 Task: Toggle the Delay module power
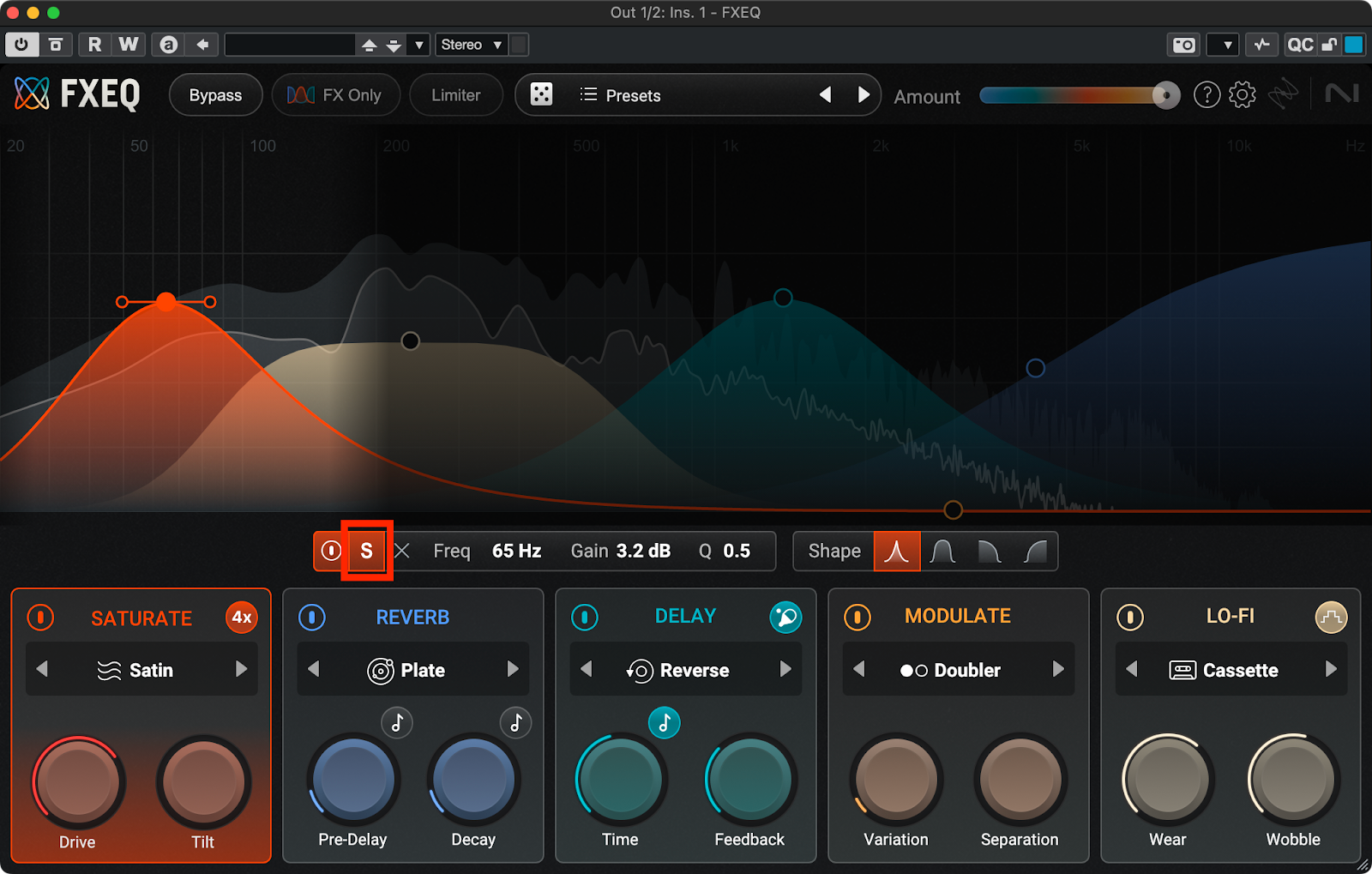(x=585, y=618)
